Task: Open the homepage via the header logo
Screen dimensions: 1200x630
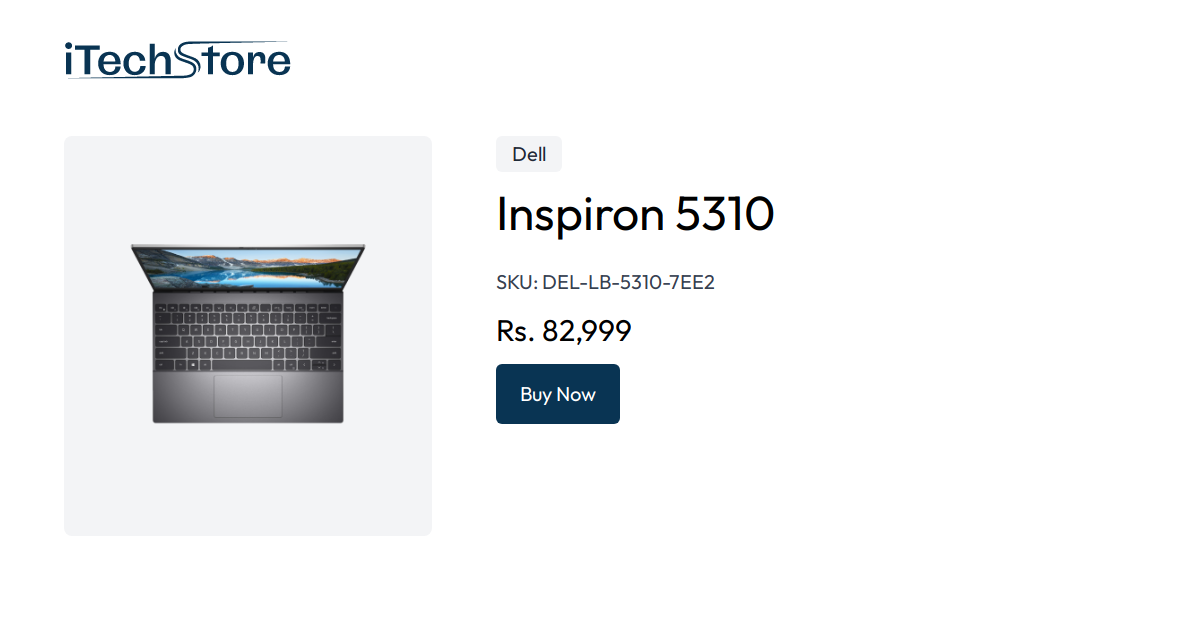Action: [175, 59]
